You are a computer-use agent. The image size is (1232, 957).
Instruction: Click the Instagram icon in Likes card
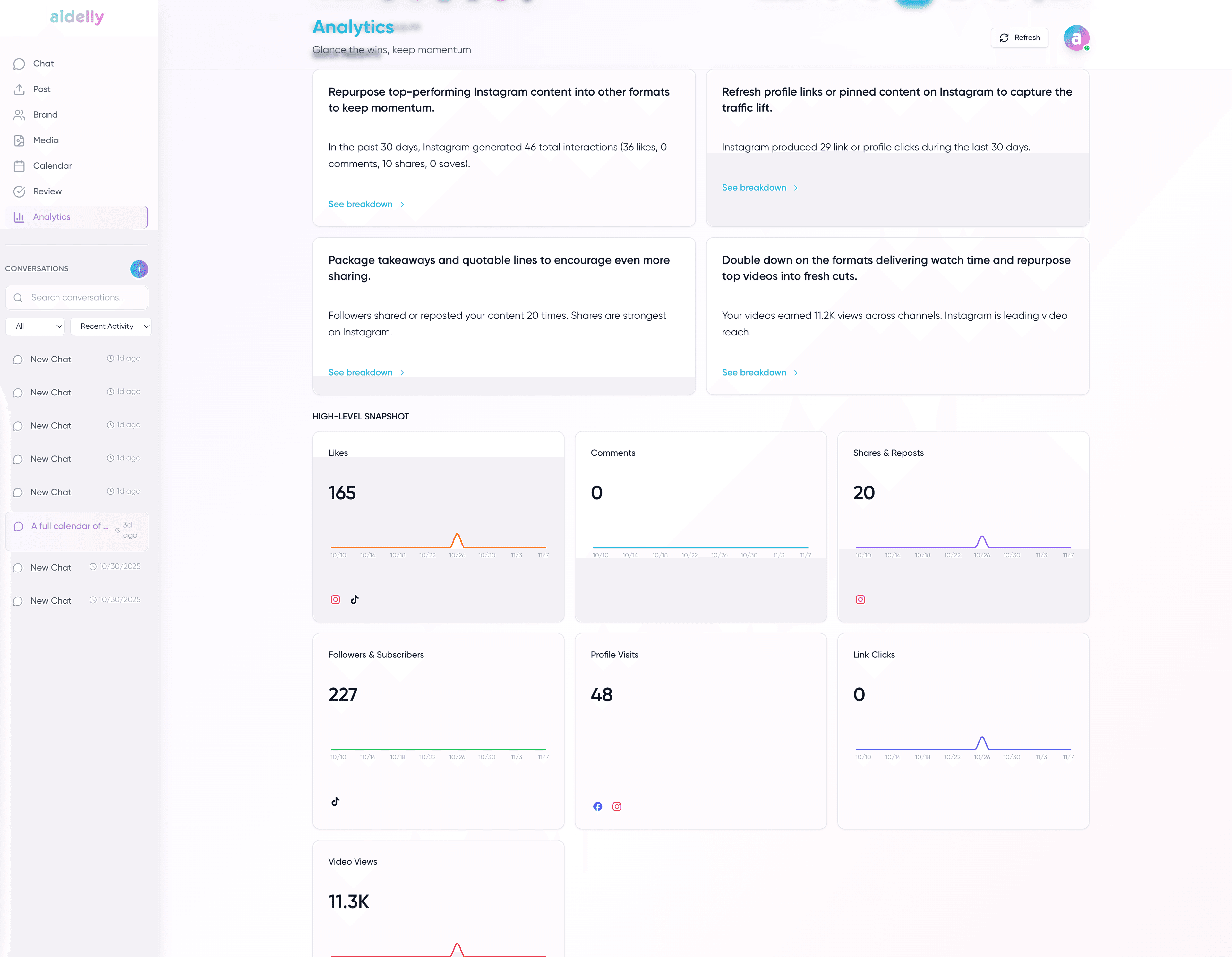(335, 599)
